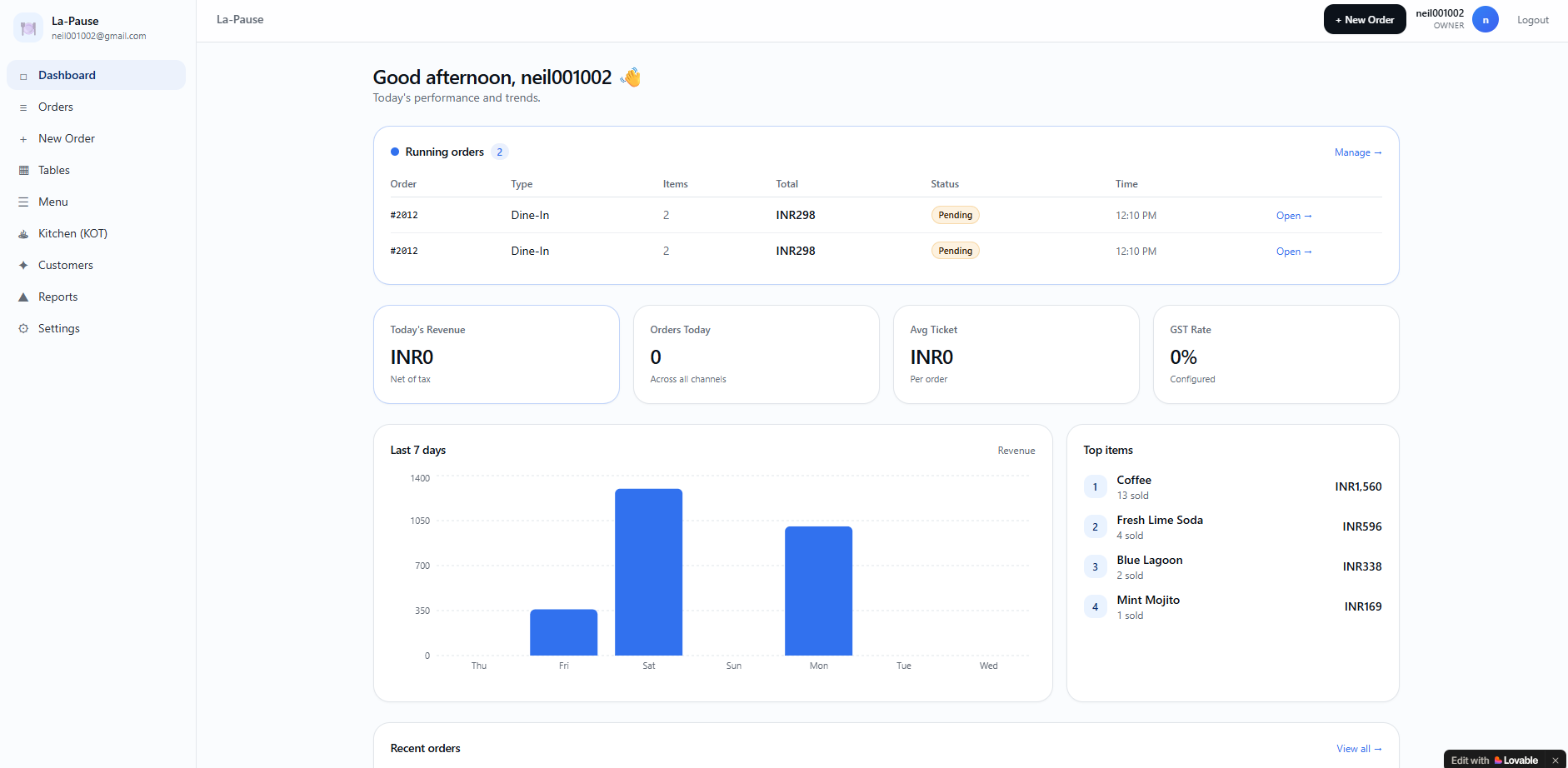The height and width of the screenshot is (768, 1568).
Task: Click the Saturday revenue bar in chart
Action: tap(648, 572)
